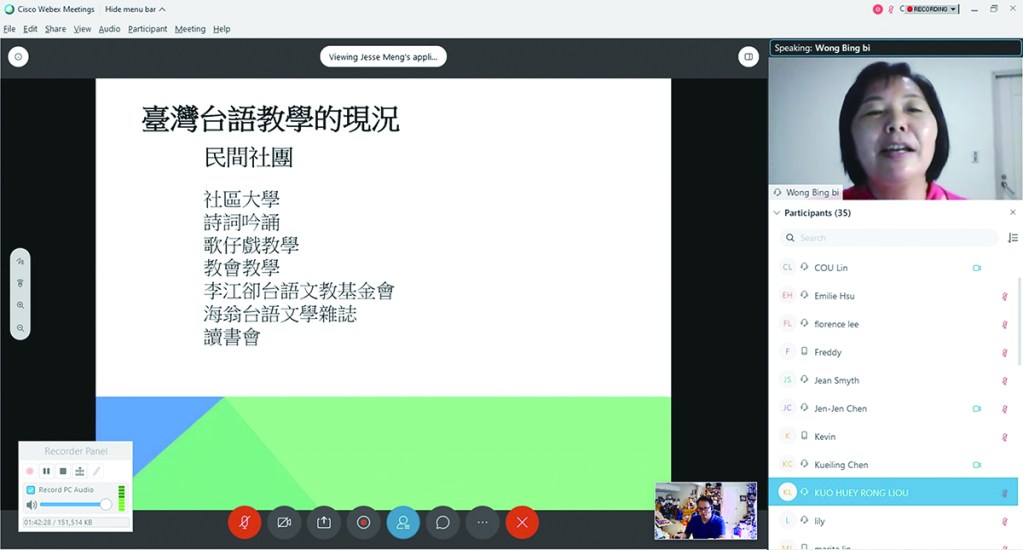Open the Meeting menu

190,29
